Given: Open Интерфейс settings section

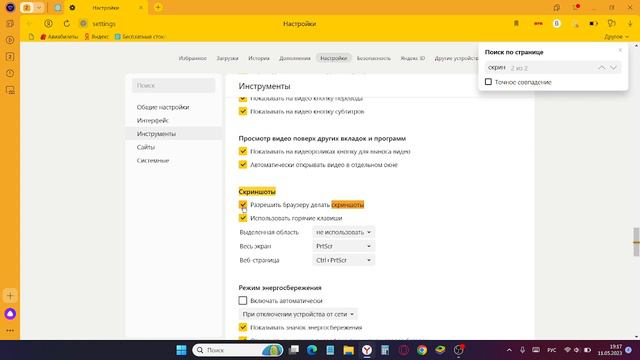Looking at the screenshot, I should tap(153, 120).
